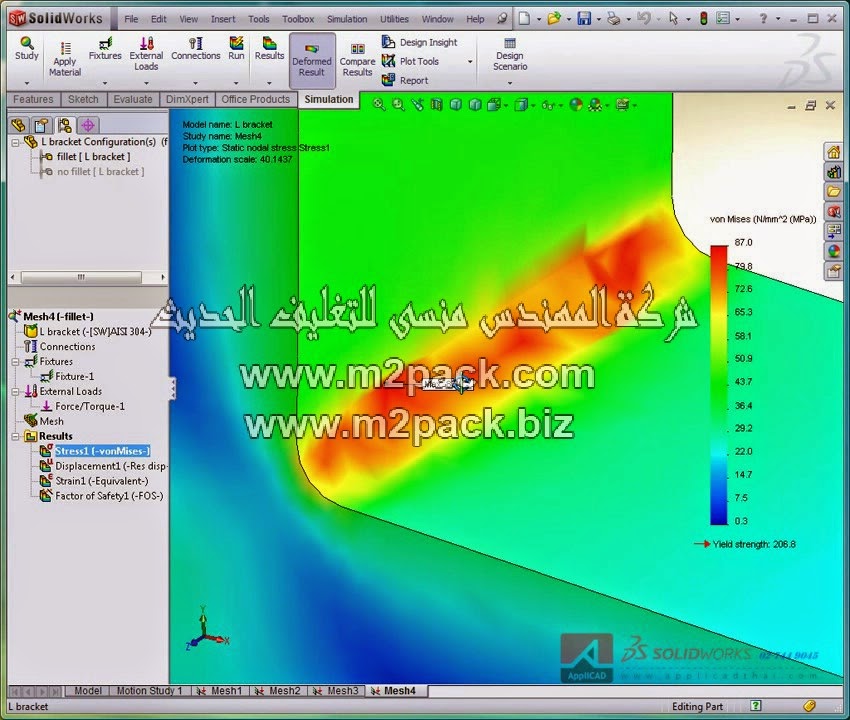850x720 pixels.
Task: Open the File menu
Action: (x=131, y=19)
